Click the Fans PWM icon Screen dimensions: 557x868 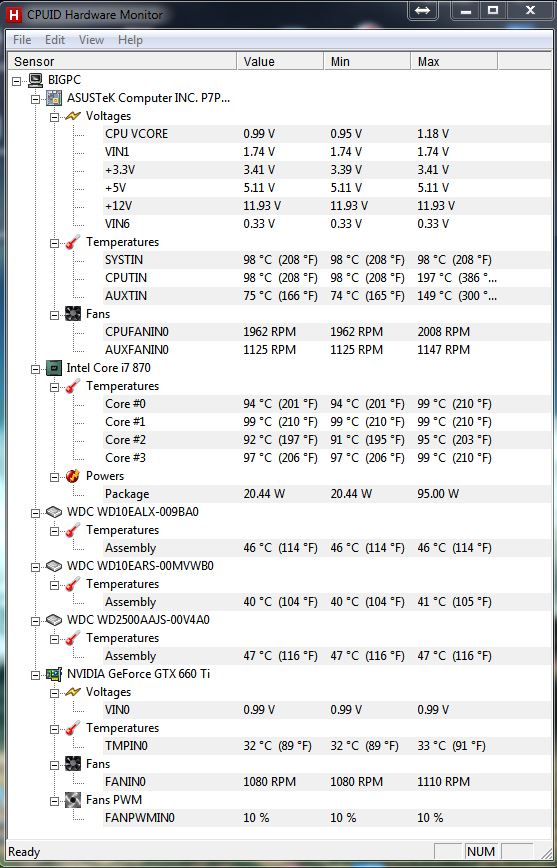click(x=73, y=800)
